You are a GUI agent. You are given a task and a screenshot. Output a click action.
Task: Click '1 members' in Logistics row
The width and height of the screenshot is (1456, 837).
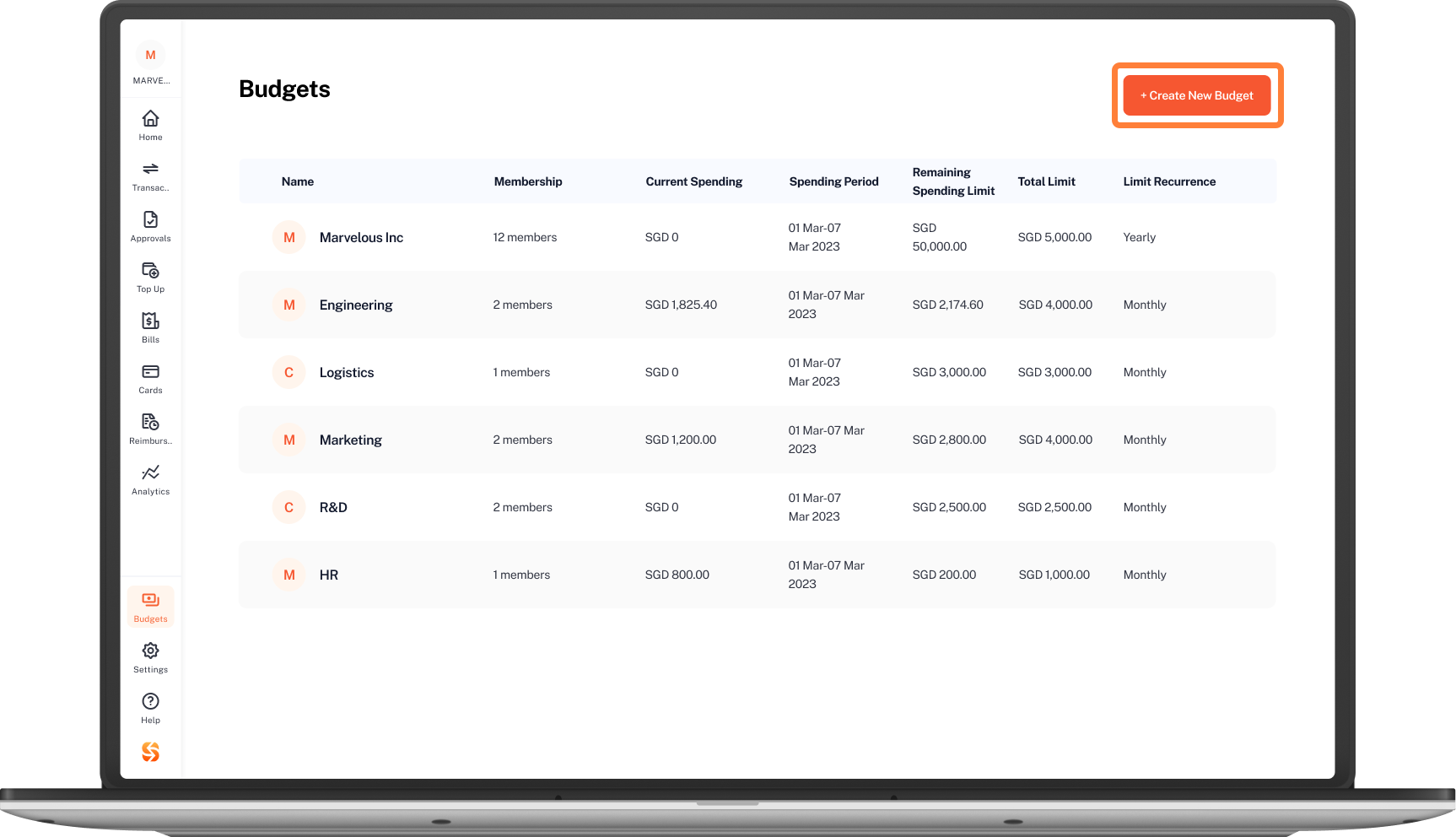coord(521,372)
